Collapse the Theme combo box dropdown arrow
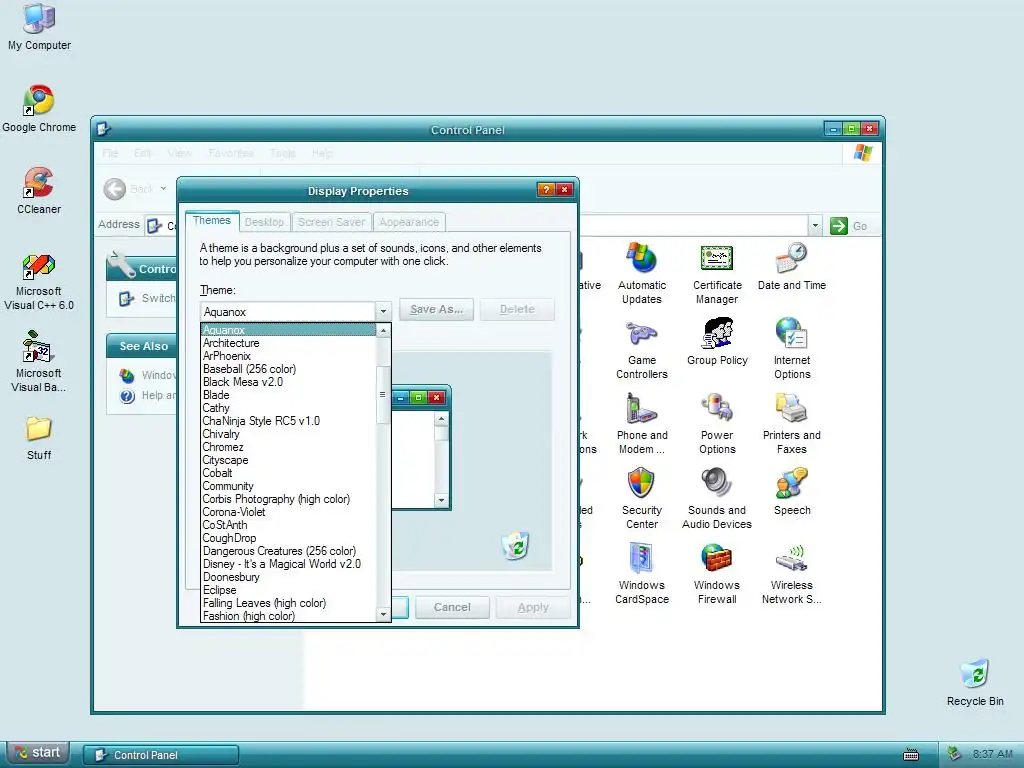The width and height of the screenshot is (1024, 768). (x=383, y=312)
